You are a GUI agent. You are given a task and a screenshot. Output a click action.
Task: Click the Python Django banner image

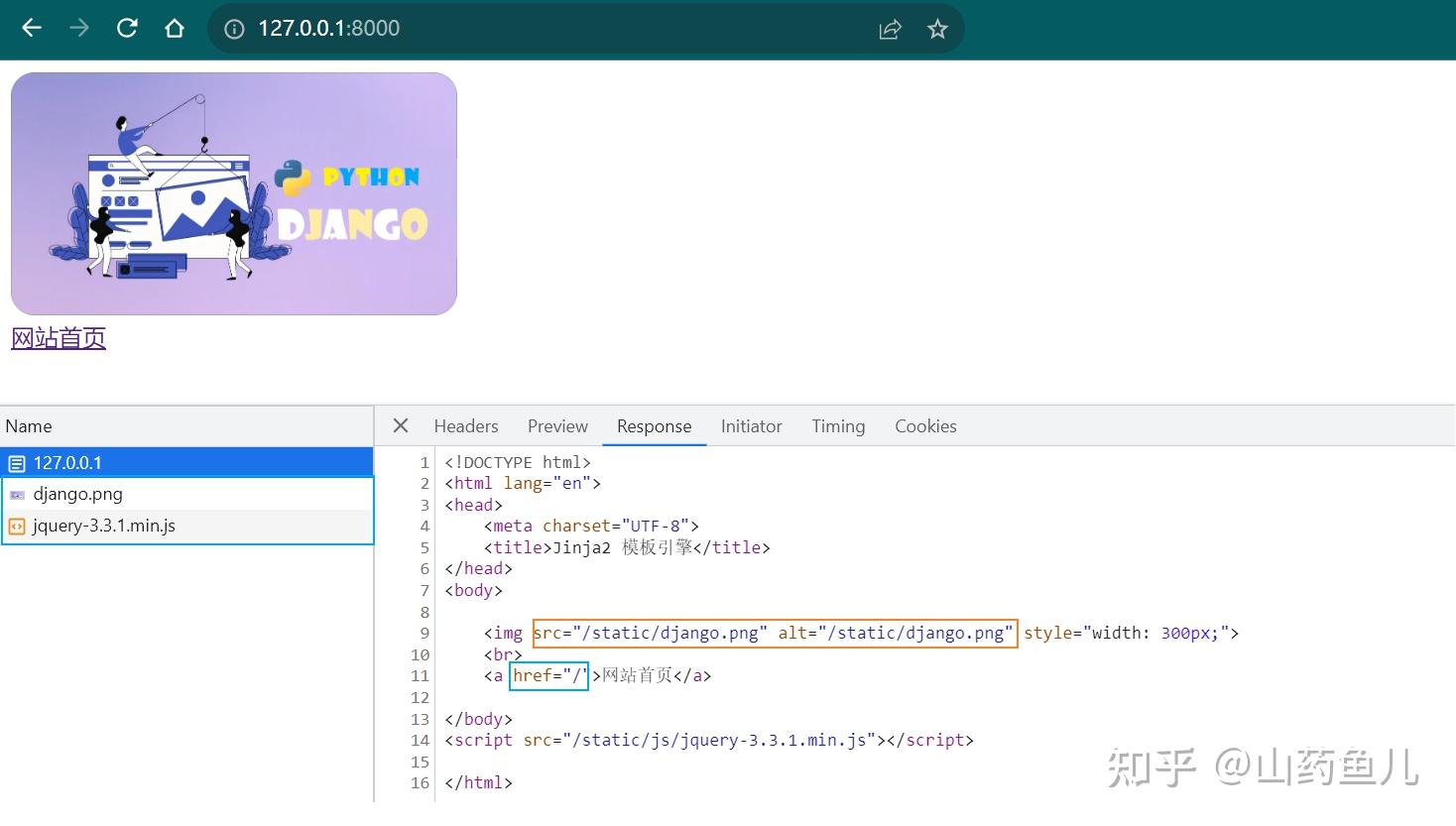coord(234,193)
